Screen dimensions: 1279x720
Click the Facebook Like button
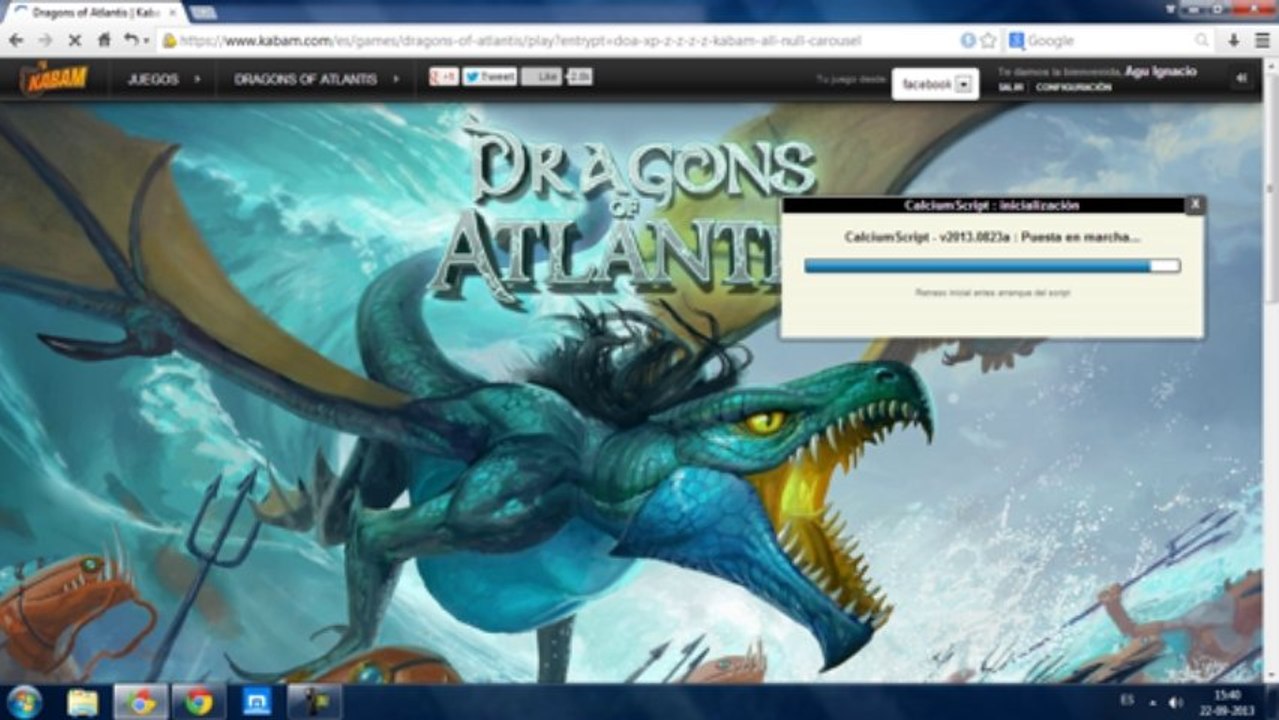tap(541, 77)
